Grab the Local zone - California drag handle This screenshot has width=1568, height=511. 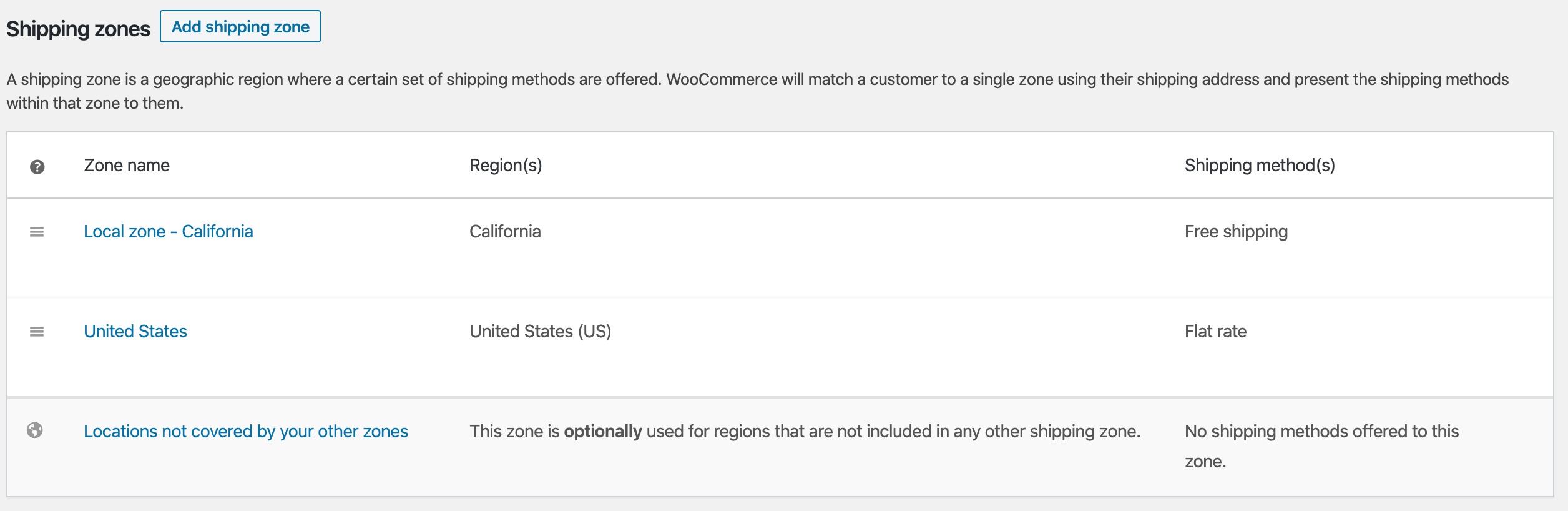[37, 232]
